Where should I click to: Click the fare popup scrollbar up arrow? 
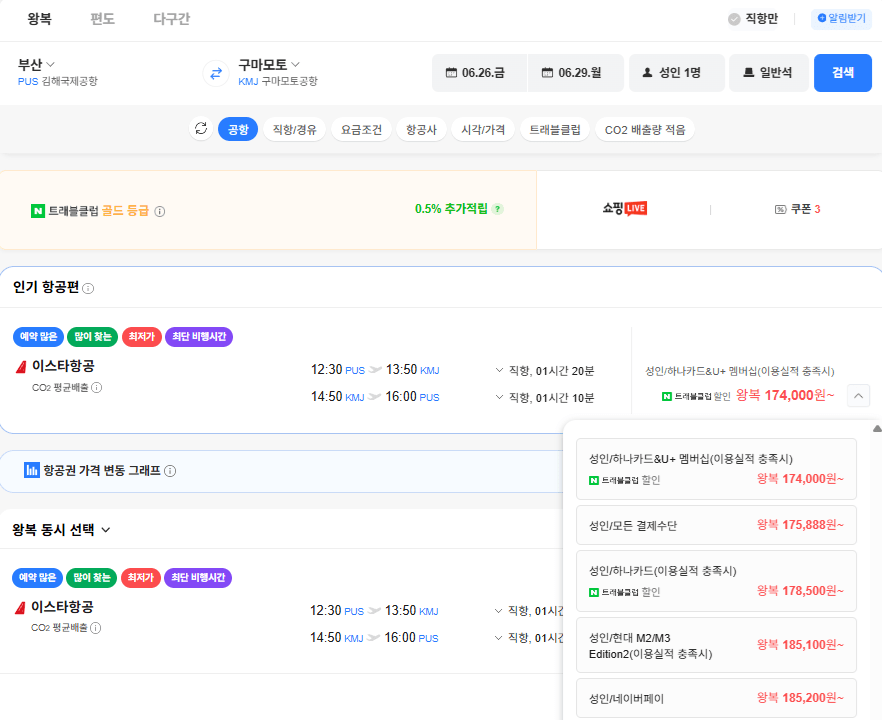[x=877, y=429]
